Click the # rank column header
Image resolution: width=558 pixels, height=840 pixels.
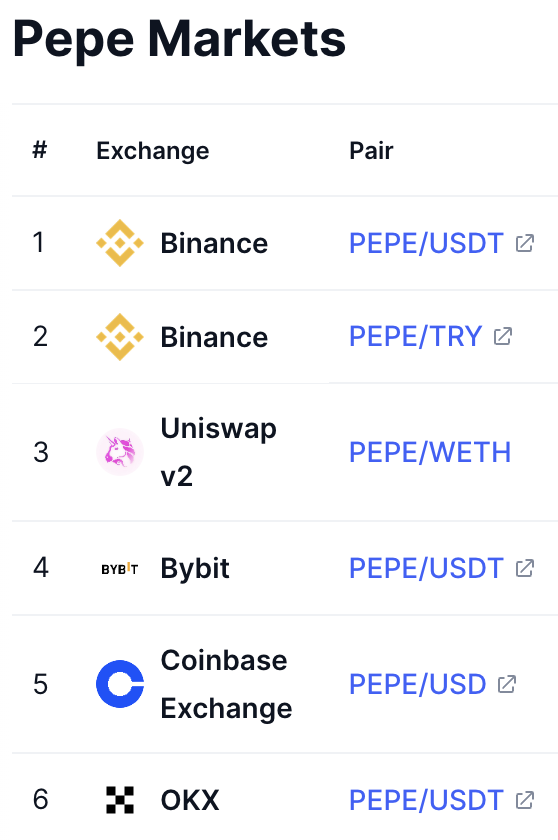click(40, 150)
